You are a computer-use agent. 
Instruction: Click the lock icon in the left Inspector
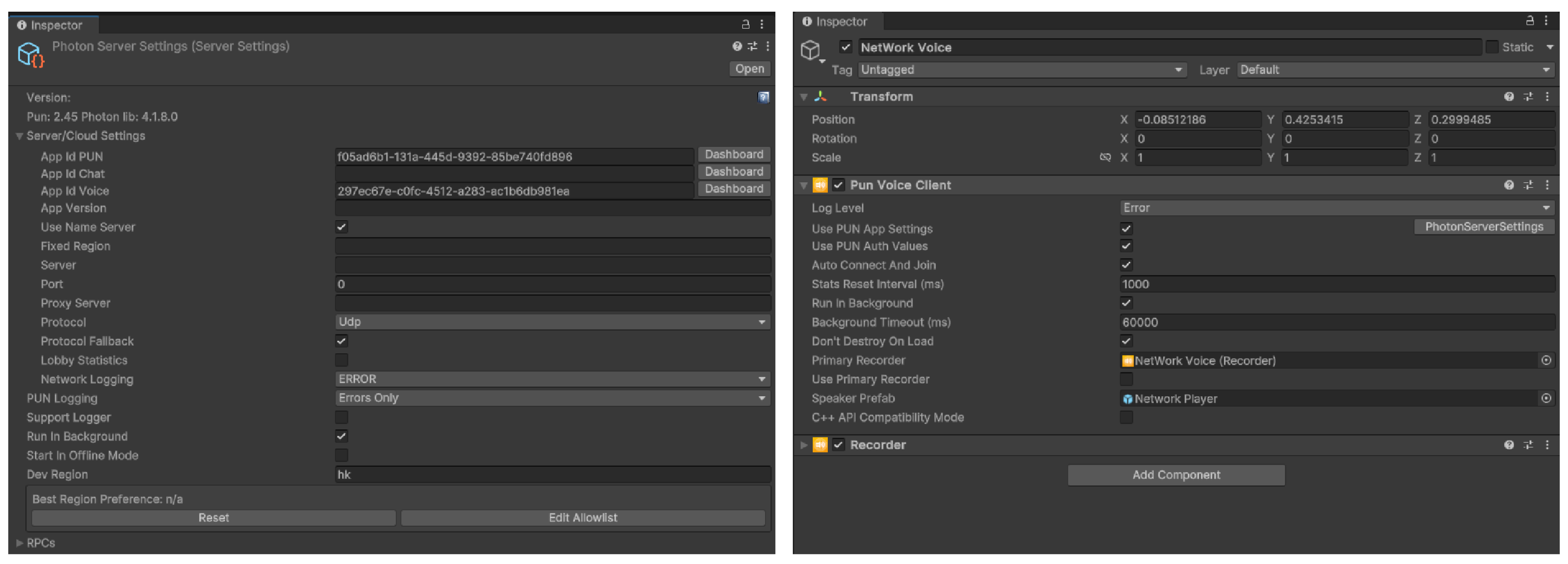tap(745, 24)
